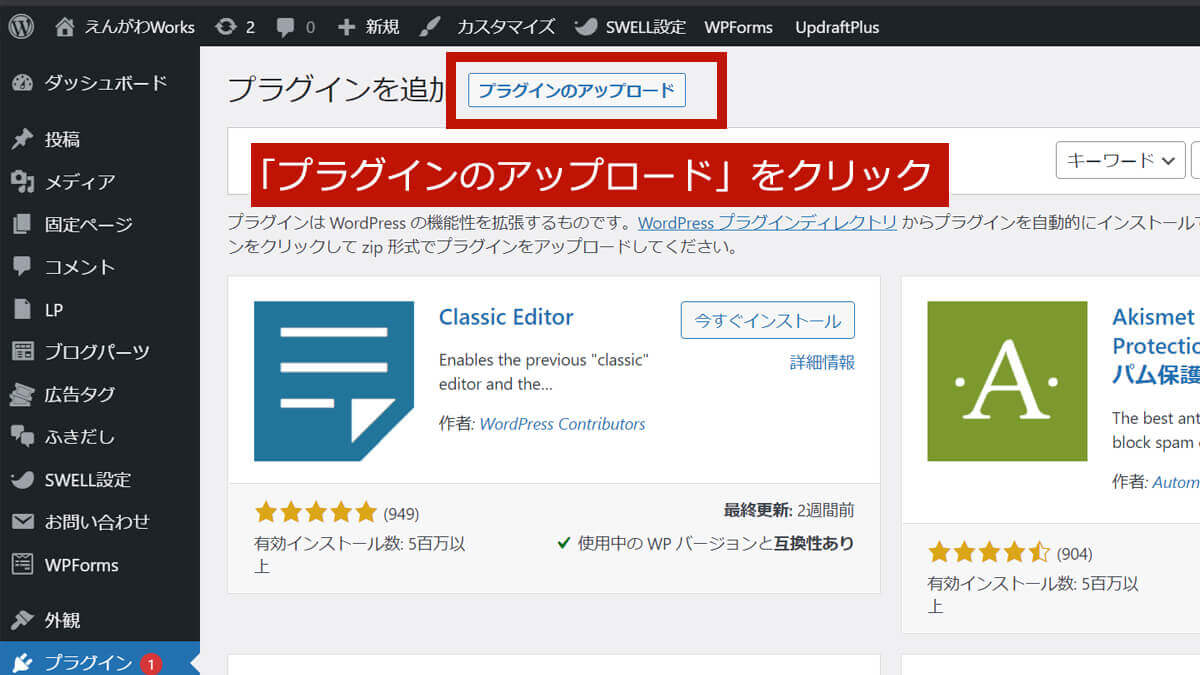Click the Akismet plugin title
The height and width of the screenshot is (675, 1200).
click(1156, 346)
